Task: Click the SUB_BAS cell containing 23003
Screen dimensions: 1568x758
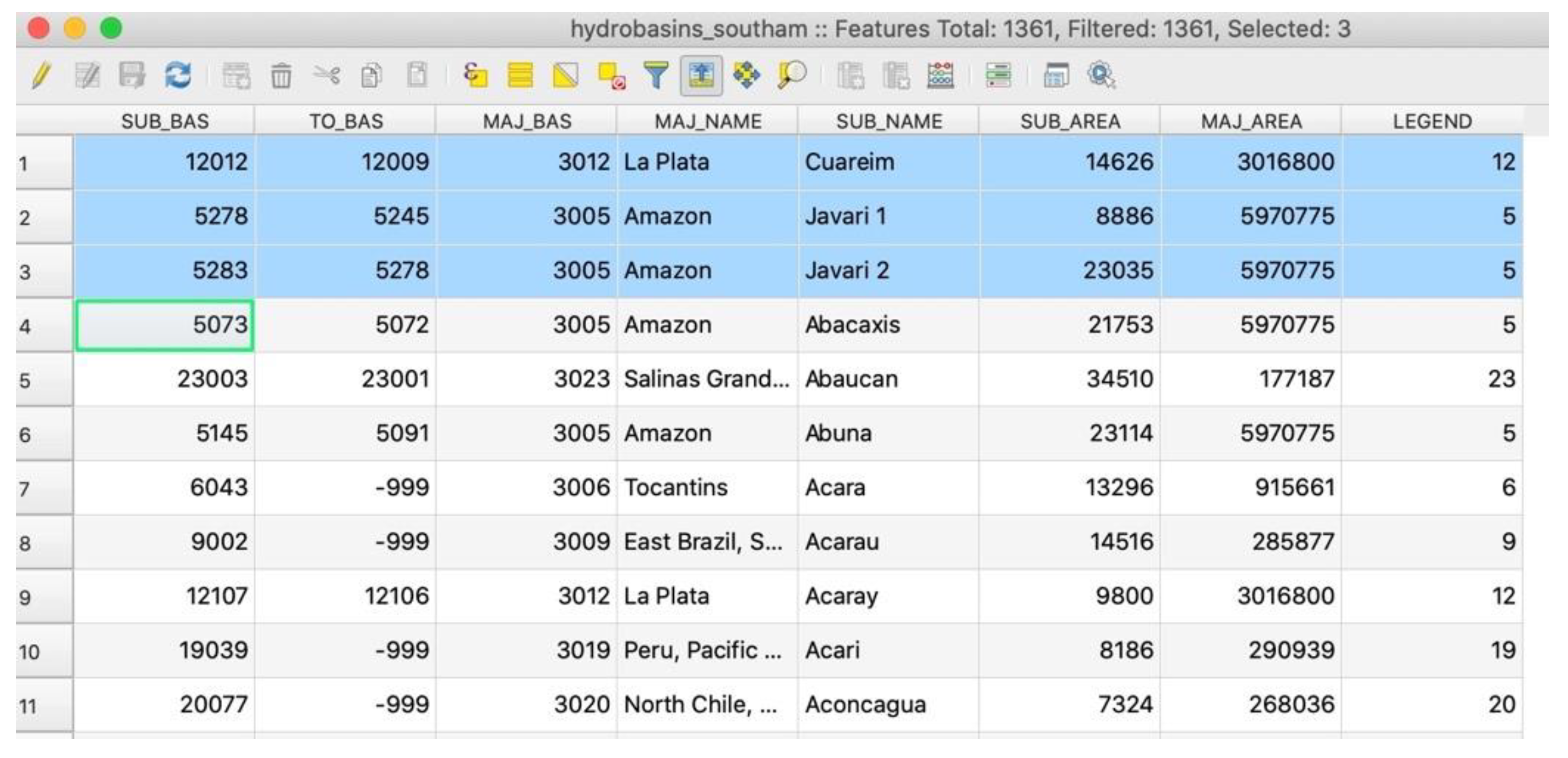Action: [x=164, y=380]
